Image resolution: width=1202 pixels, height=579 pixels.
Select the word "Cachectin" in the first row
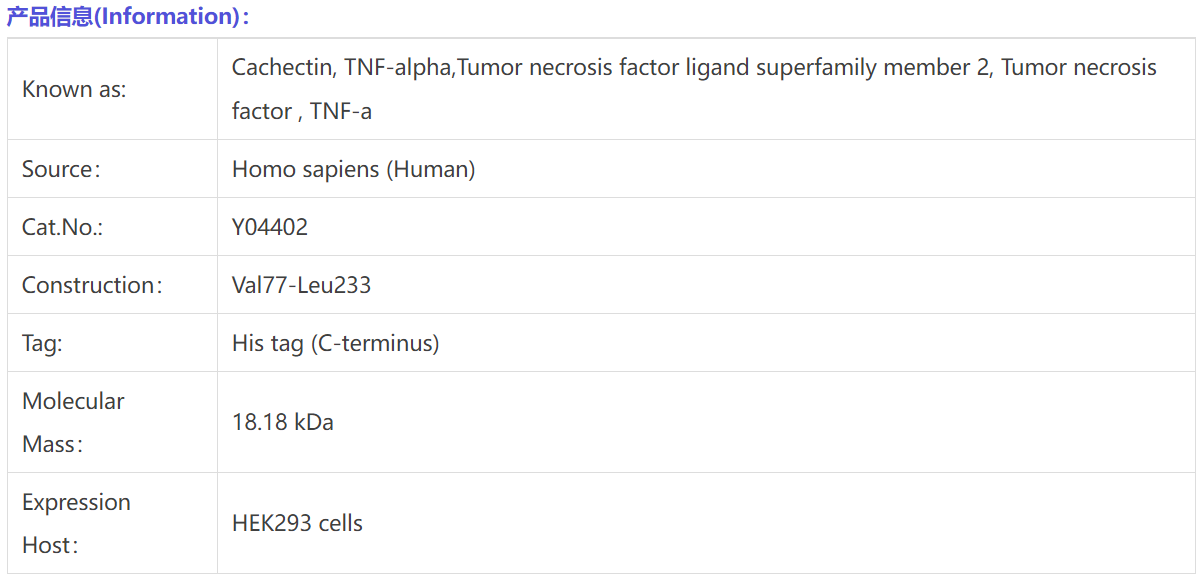pos(280,67)
